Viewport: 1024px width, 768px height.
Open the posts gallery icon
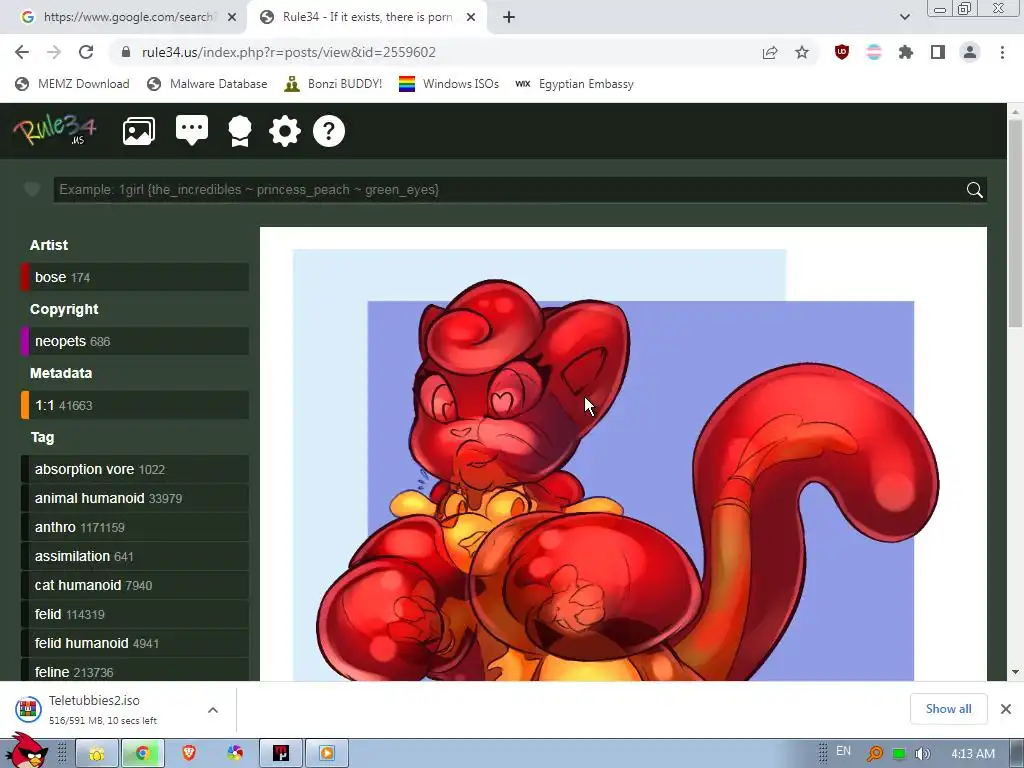click(139, 131)
